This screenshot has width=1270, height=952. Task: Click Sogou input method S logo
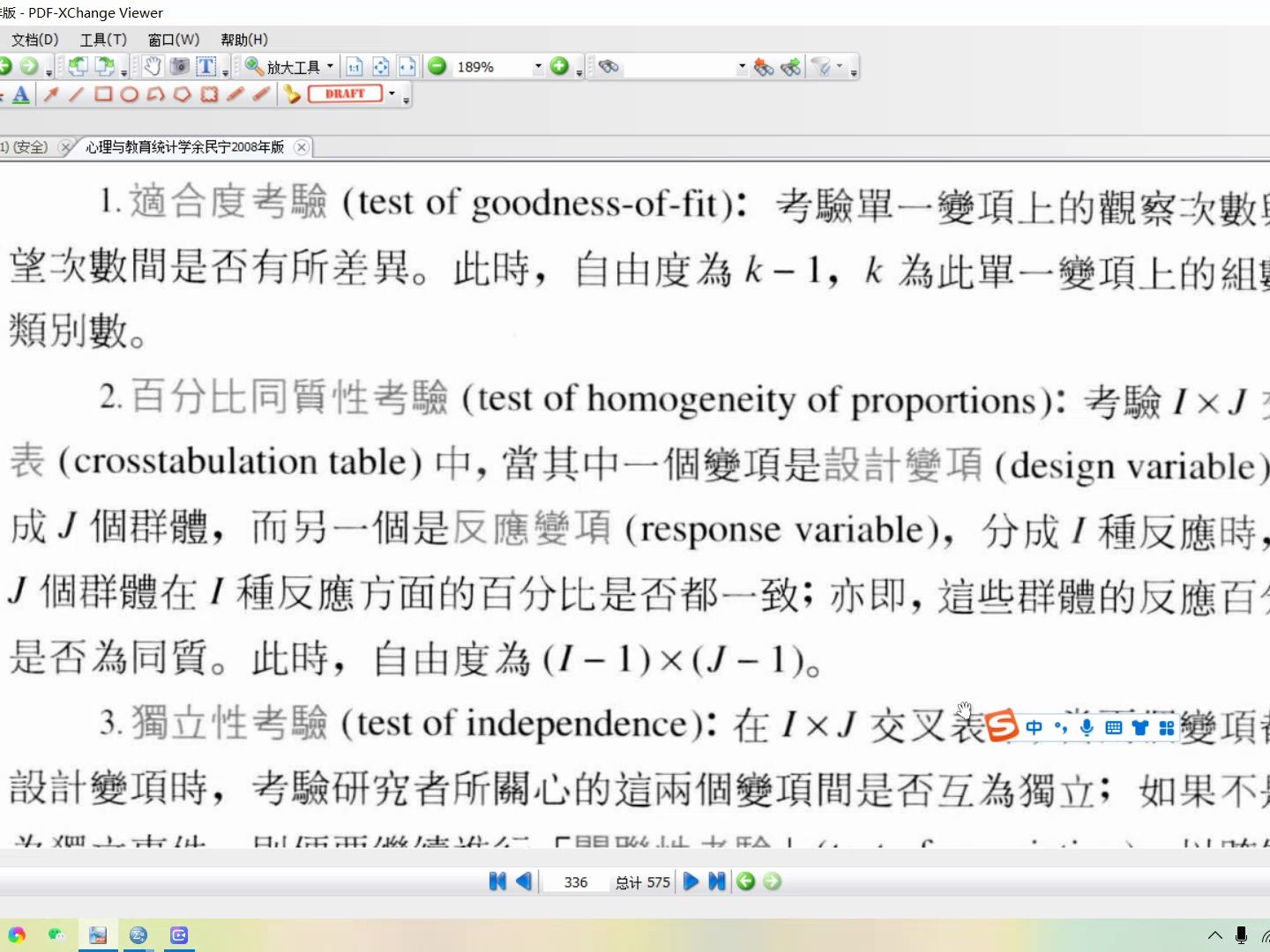[x=1002, y=726]
